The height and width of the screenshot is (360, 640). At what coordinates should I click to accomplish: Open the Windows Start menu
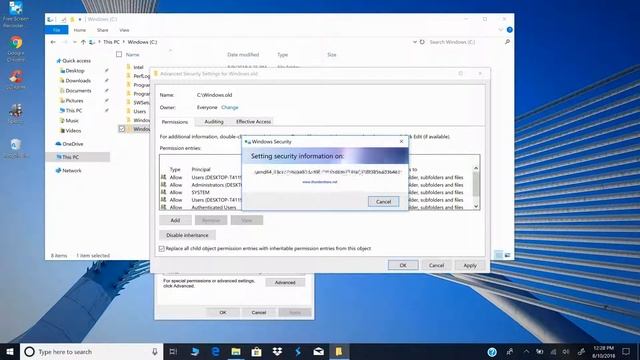pos(10,352)
